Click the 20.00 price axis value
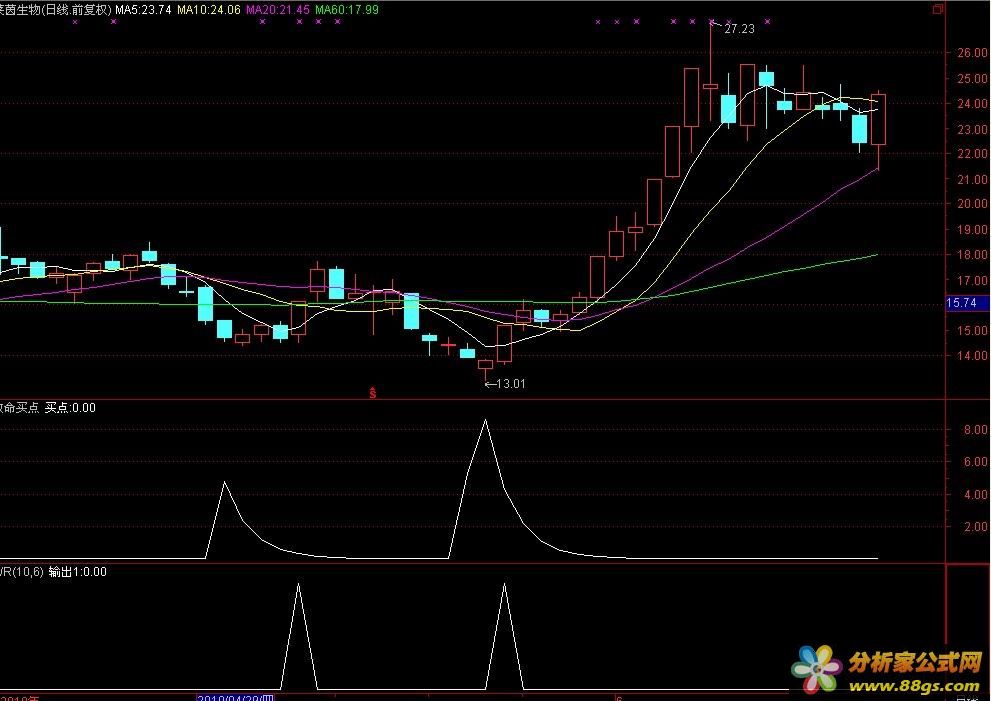The height and width of the screenshot is (701, 991). pos(972,204)
